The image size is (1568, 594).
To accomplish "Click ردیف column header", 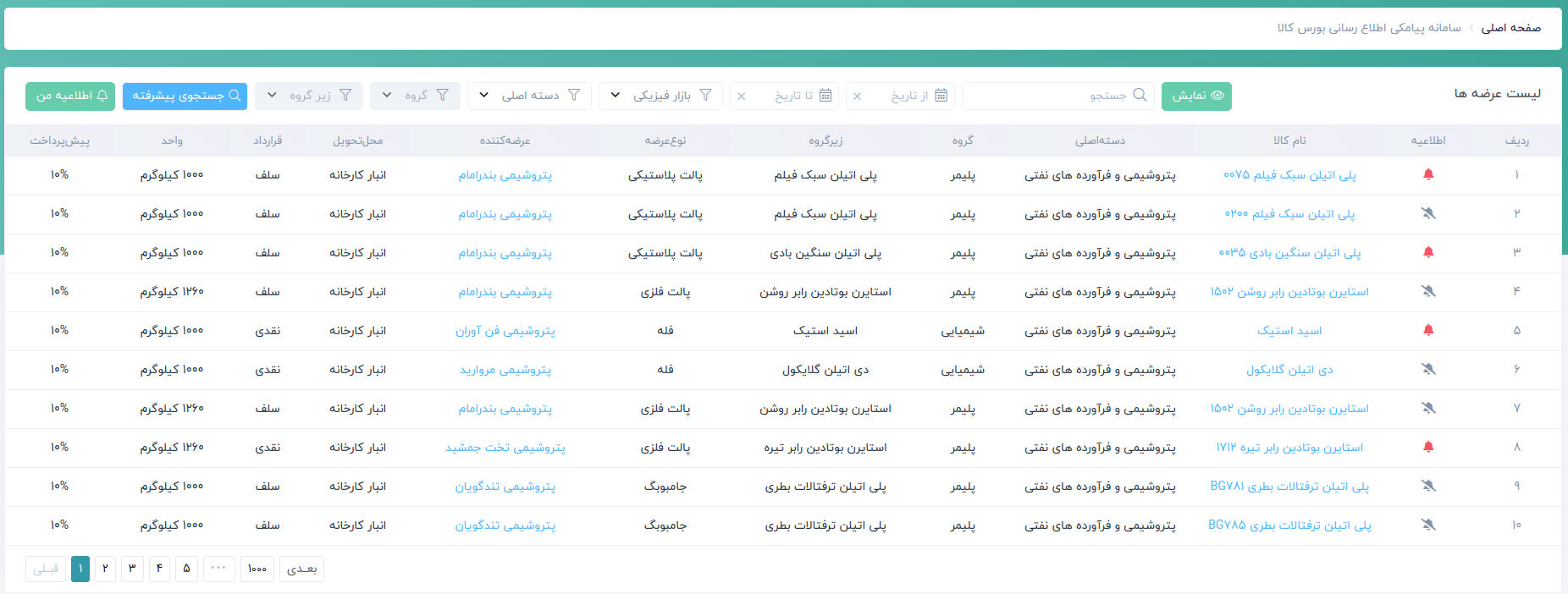I will 1516,140.
